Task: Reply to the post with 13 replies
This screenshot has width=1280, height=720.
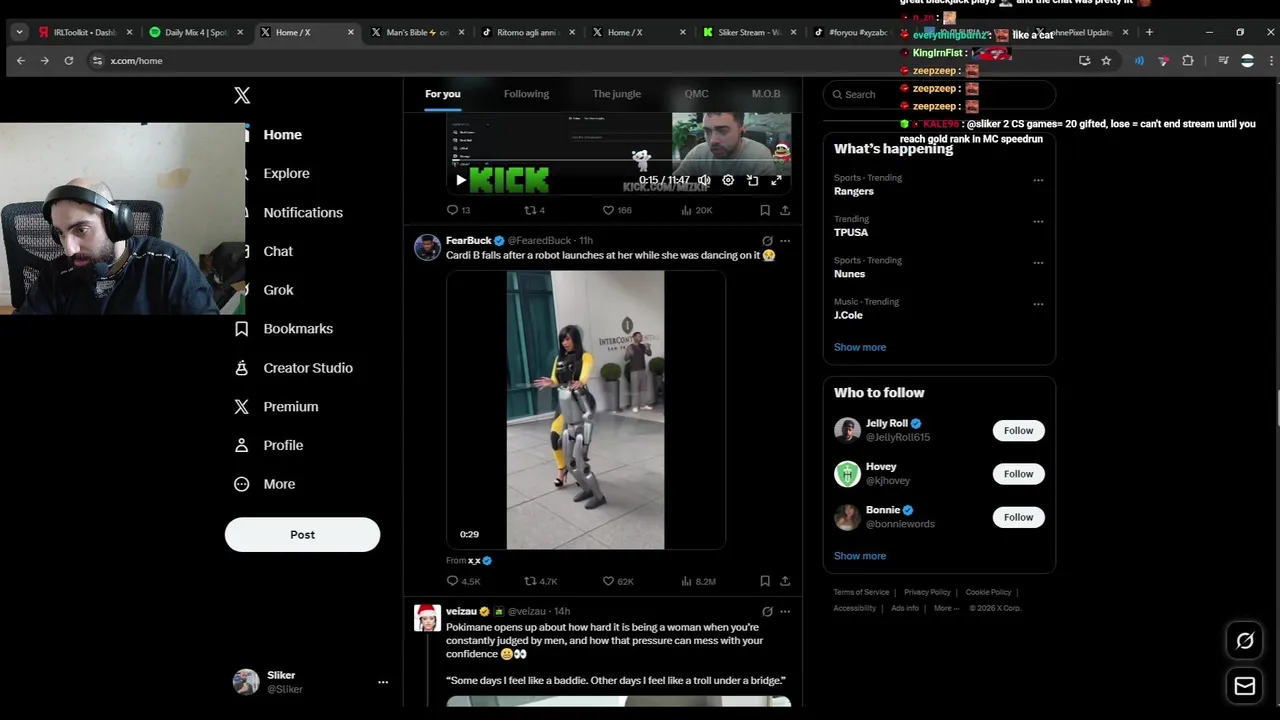Action: click(458, 210)
